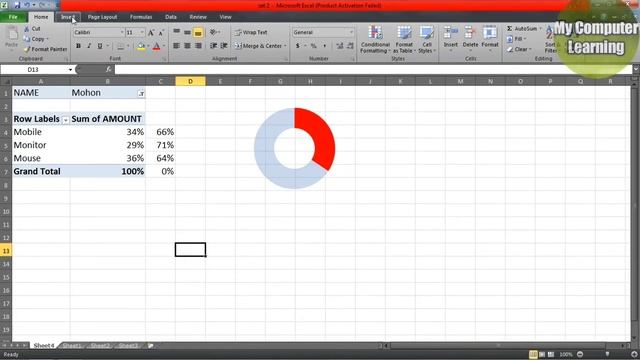640x360 pixels.
Task: Click the Copy button in Clipboard
Action: (35, 39)
